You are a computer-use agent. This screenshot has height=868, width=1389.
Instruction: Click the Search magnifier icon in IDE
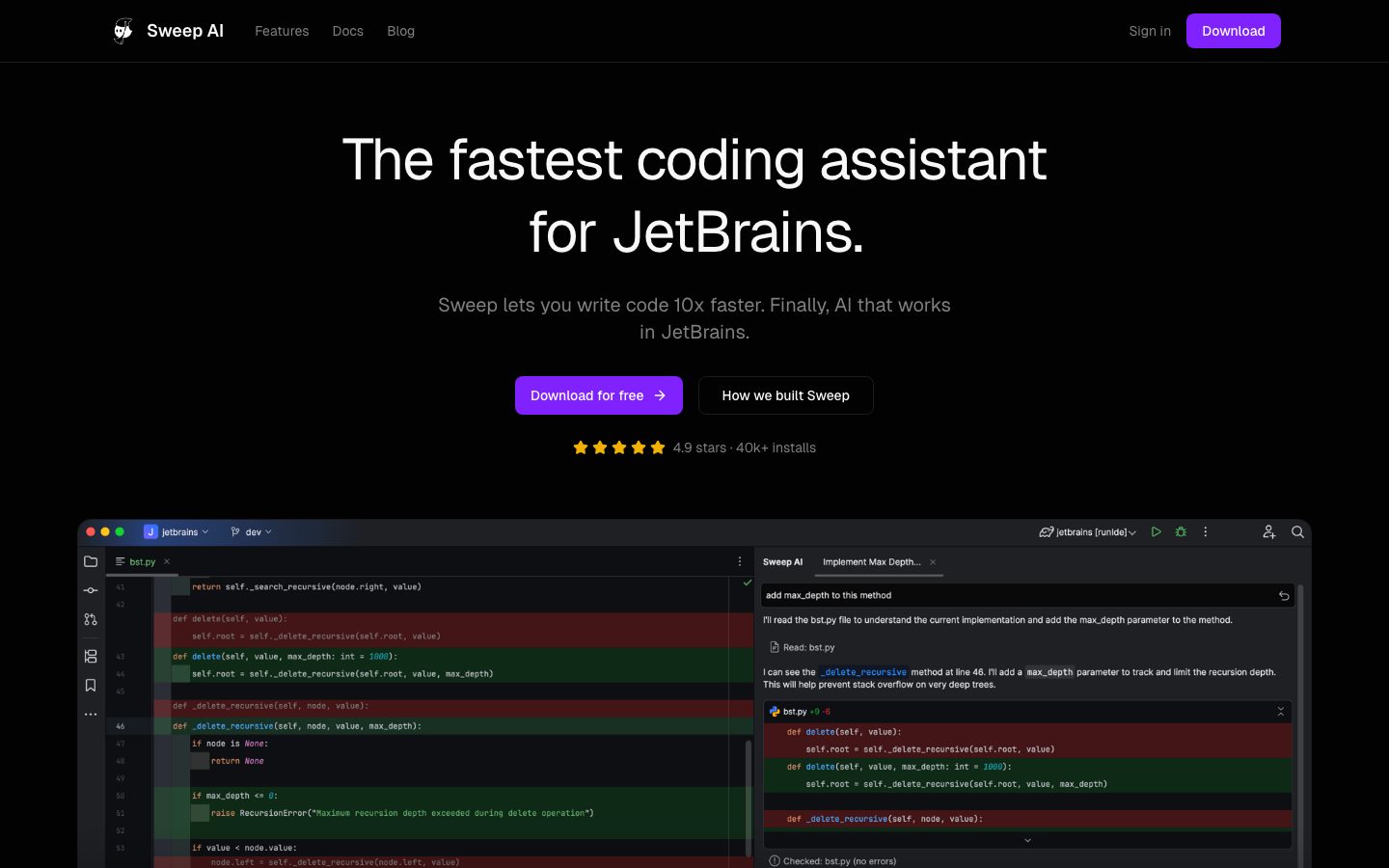pyautogui.click(x=1297, y=532)
